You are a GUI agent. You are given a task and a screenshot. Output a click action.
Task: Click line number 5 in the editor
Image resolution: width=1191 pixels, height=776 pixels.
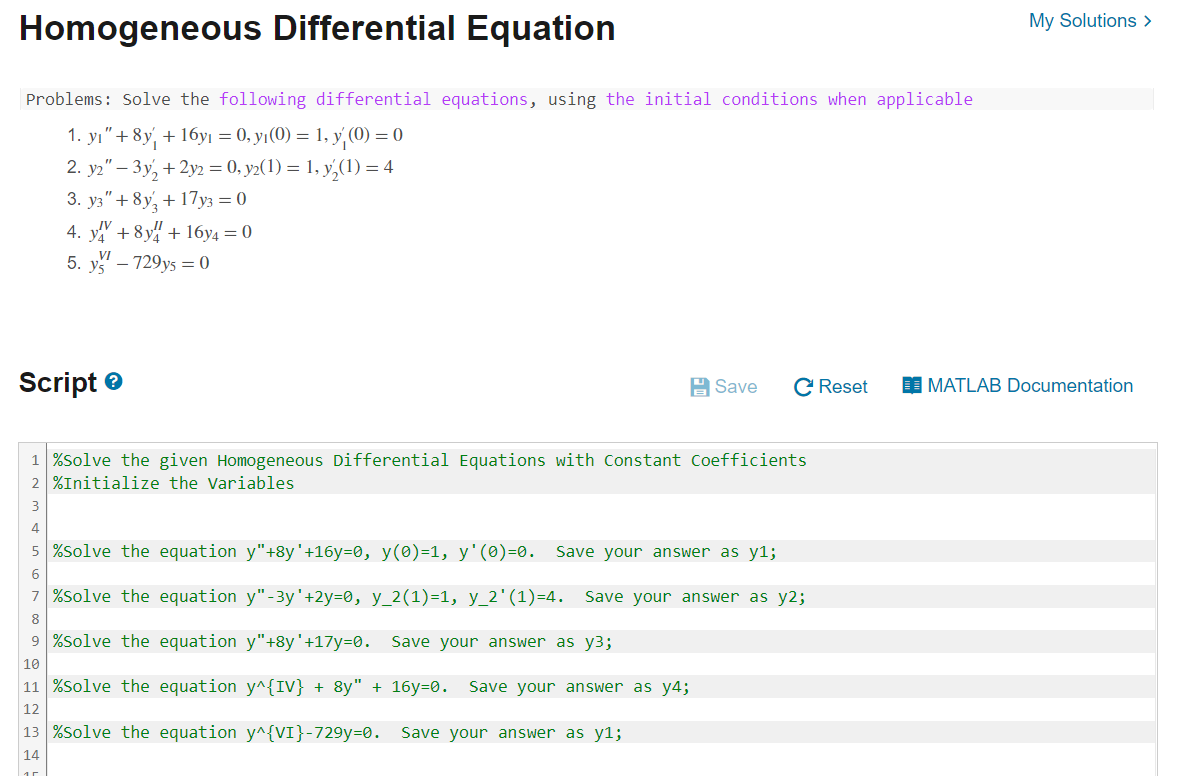(35, 551)
